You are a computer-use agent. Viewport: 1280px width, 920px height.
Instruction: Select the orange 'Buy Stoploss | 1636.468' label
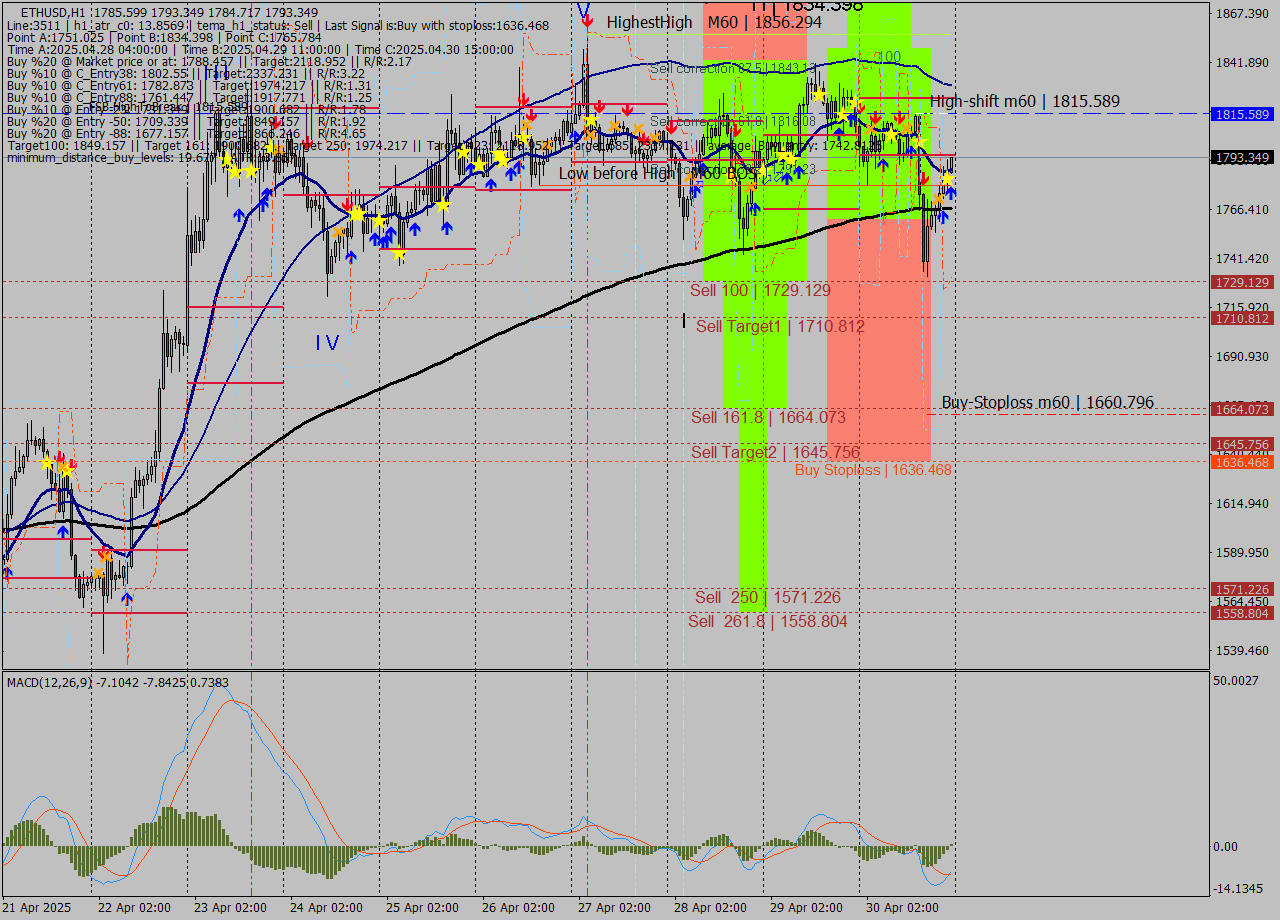[873, 469]
